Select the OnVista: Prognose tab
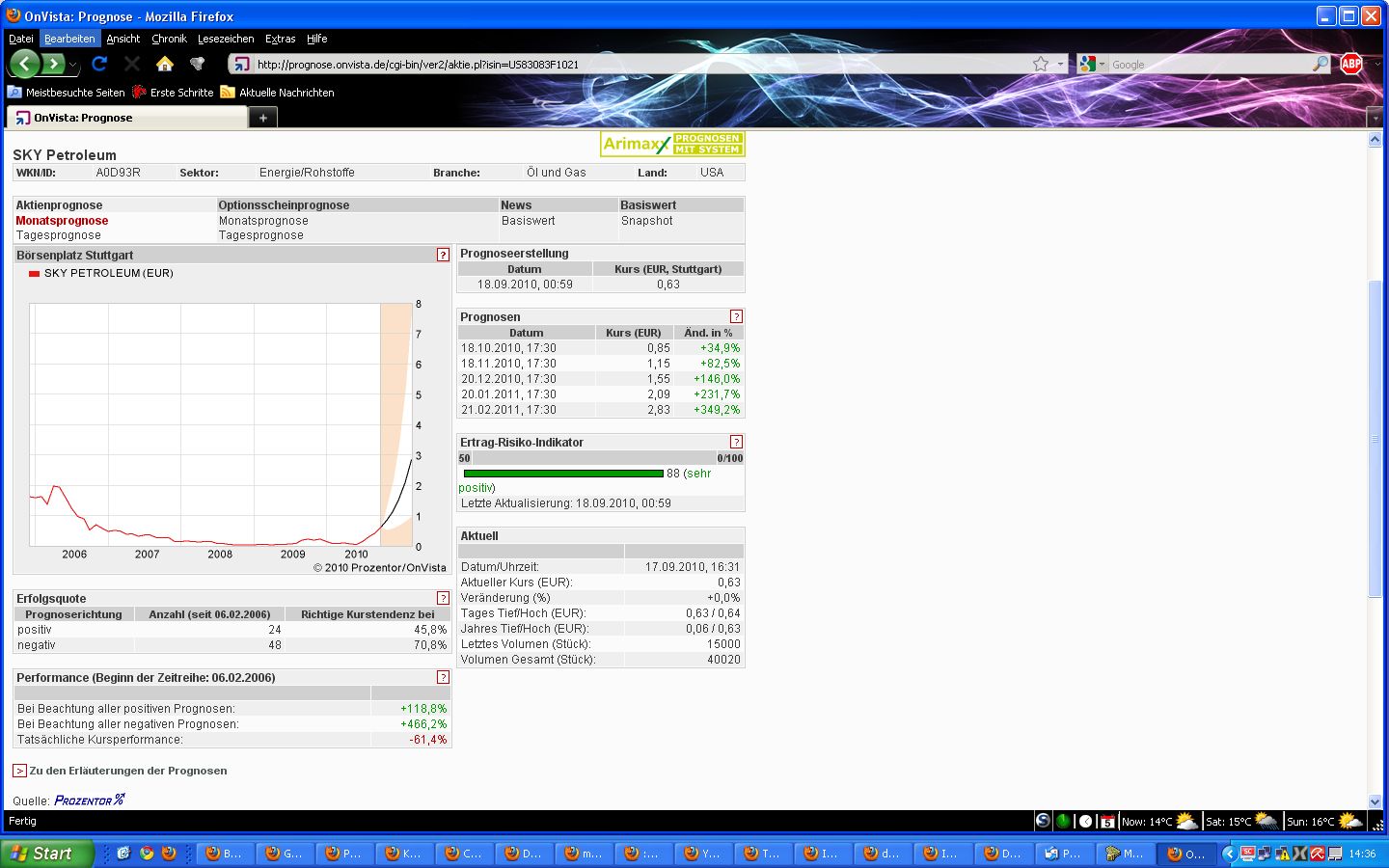The height and width of the screenshot is (868, 1389). 125,117
